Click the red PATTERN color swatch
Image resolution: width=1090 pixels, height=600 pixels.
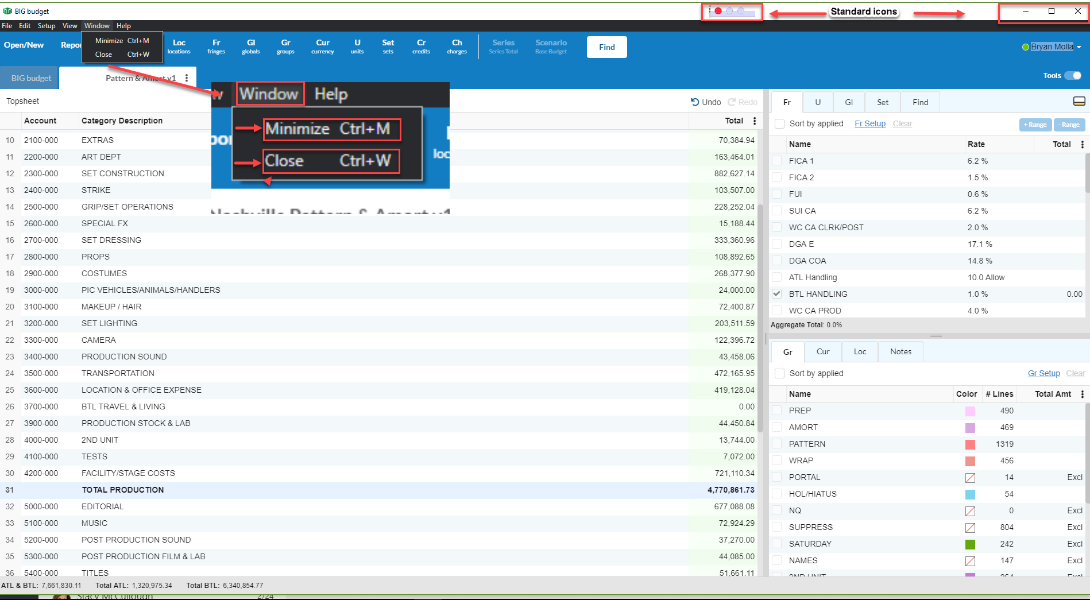click(970, 444)
